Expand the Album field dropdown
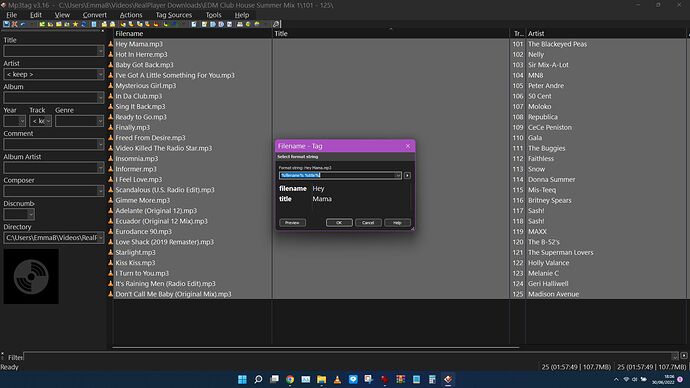Viewport: 690px width, 388px height. tap(100, 98)
